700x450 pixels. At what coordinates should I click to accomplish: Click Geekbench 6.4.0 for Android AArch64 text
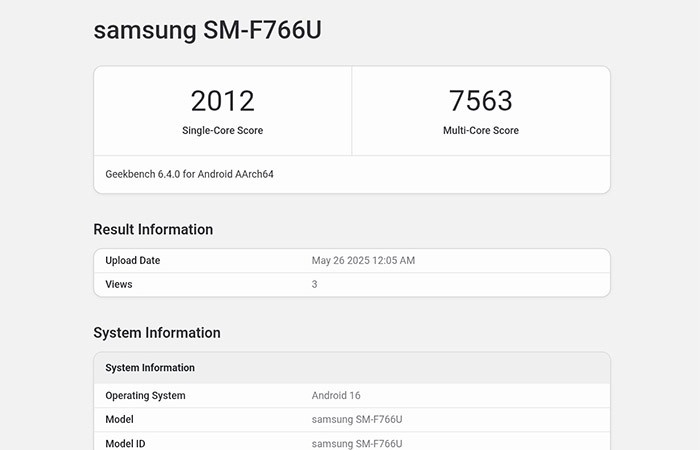coord(189,174)
